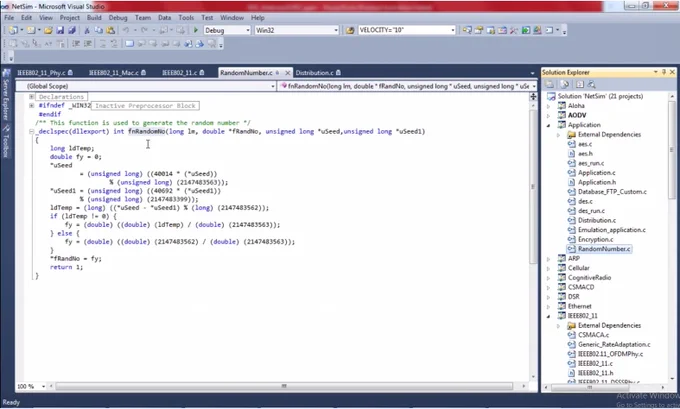Select the AODV project
This screenshot has height=409, width=680.
coord(577,115)
